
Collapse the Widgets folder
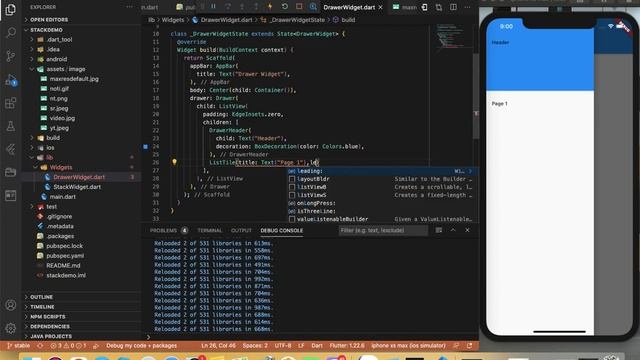(x=61, y=167)
